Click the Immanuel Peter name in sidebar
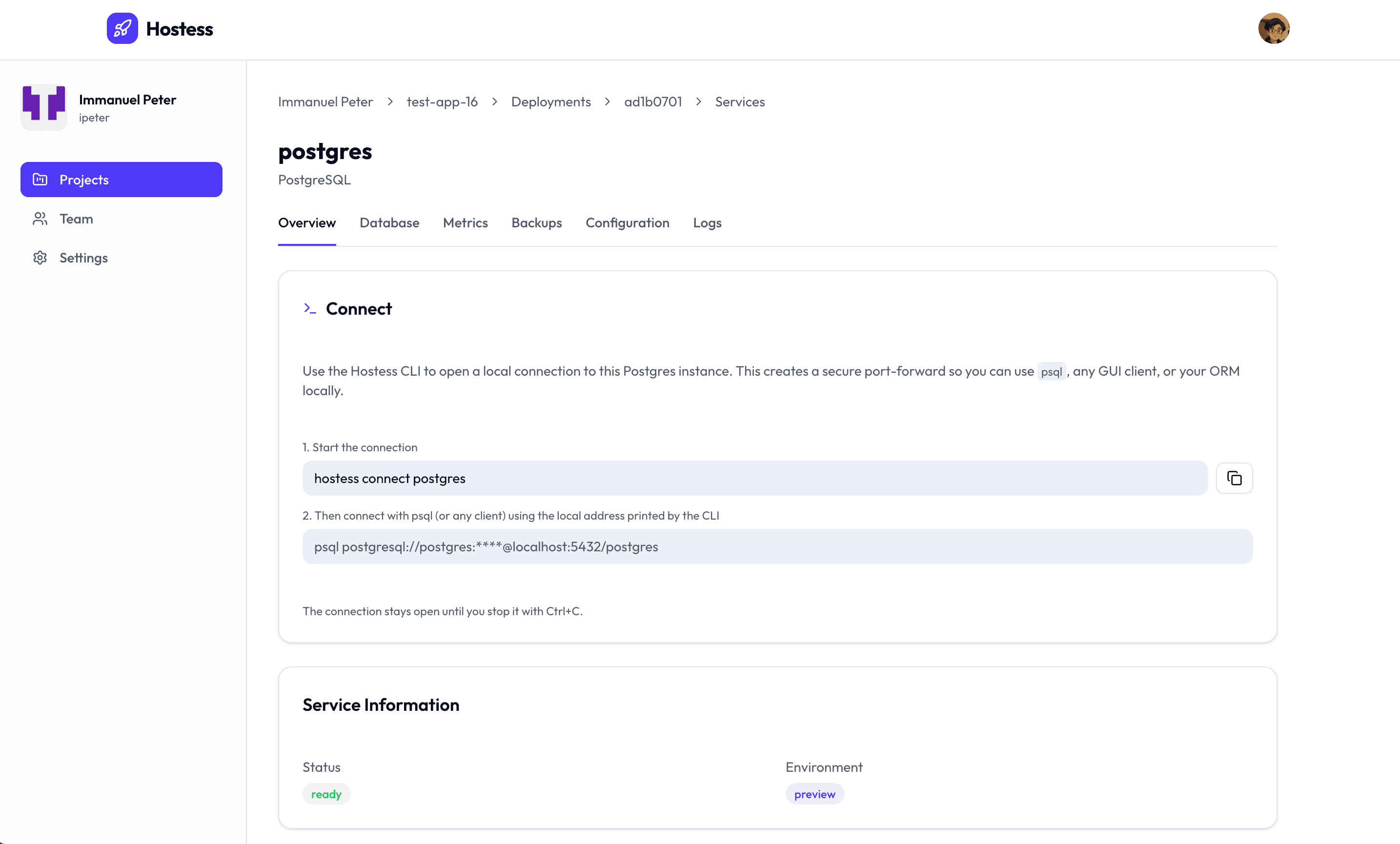Screen dimensions: 1400x844 (x=127, y=100)
